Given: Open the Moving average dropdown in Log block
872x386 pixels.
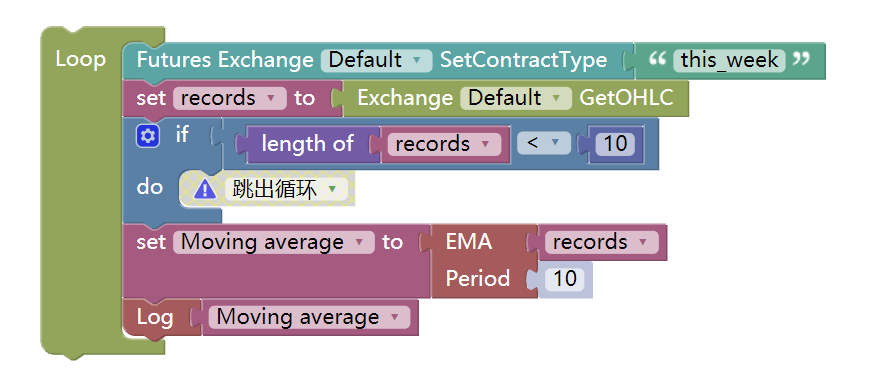Looking at the screenshot, I should [309, 318].
